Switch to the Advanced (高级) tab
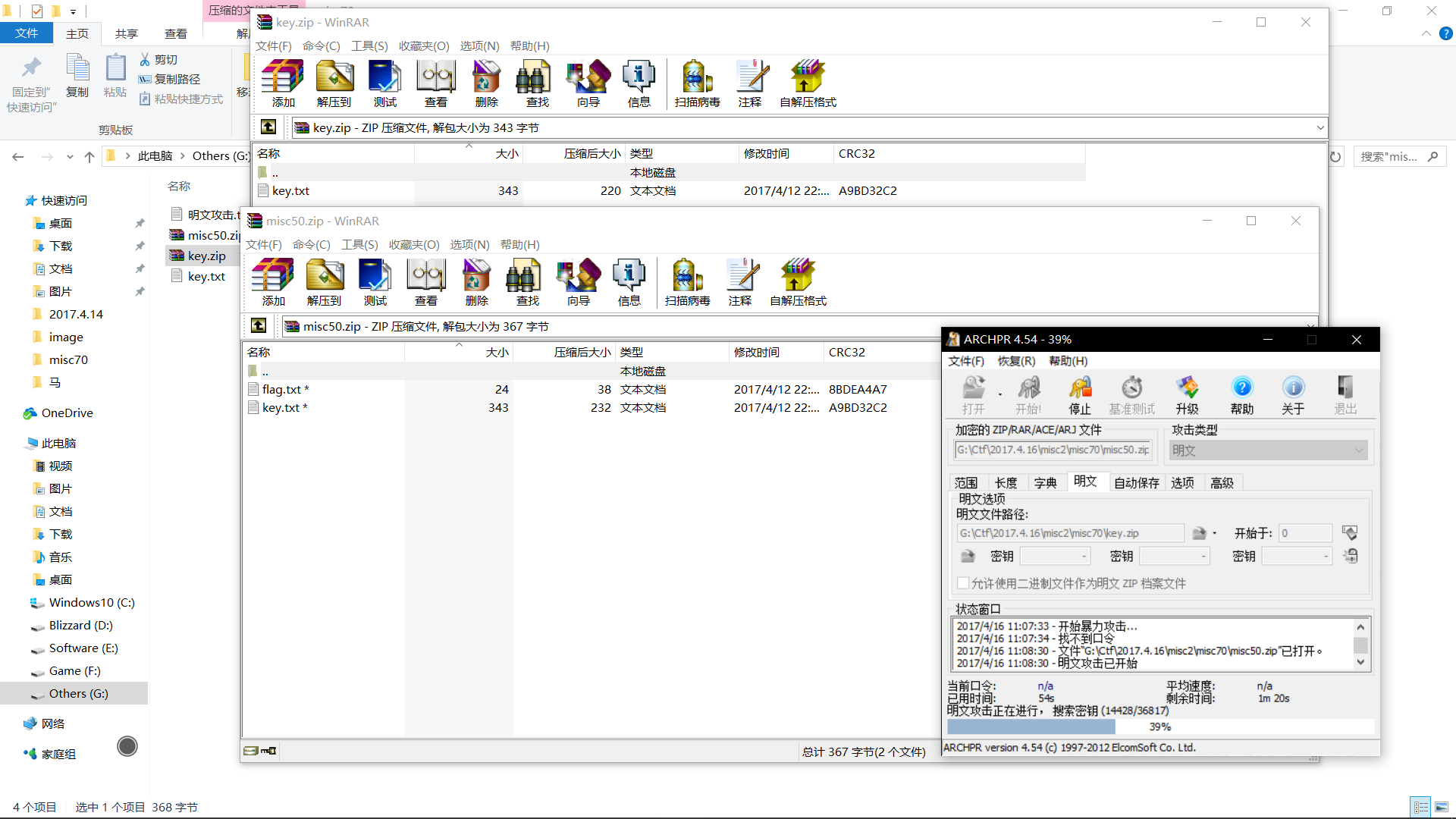The width and height of the screenshot is (1456, 819). 1222,483
